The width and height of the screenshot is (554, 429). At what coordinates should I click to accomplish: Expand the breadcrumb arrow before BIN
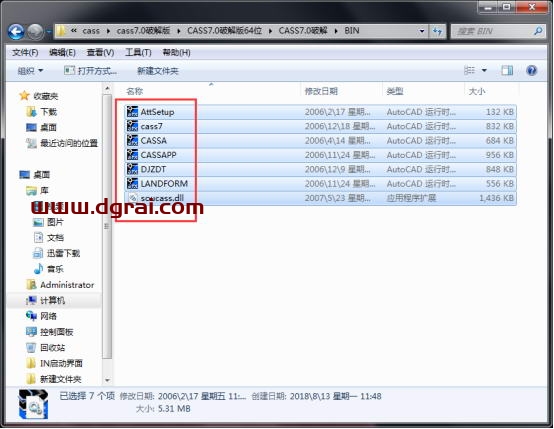(336, 31)
